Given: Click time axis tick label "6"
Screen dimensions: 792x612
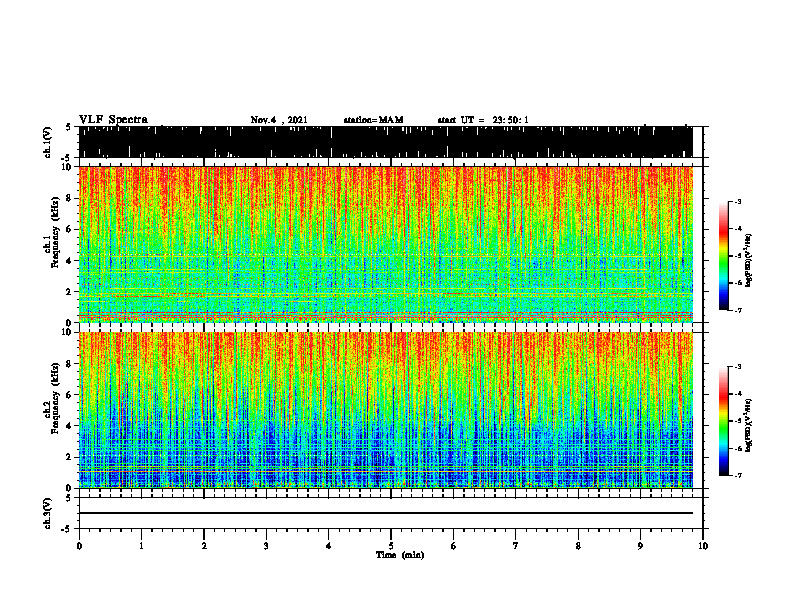Looking at the screenshot, I should (454, 546).
